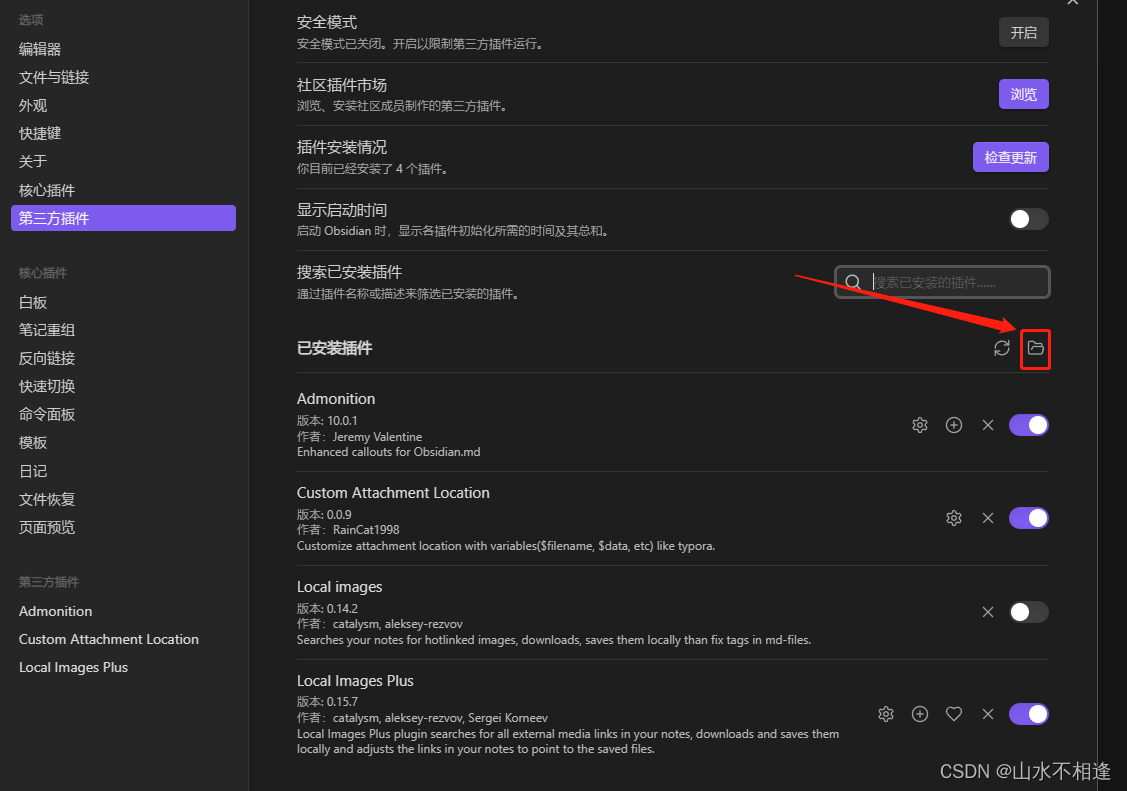Click the heart donate icon for Local Images Plus

point(953,714)
